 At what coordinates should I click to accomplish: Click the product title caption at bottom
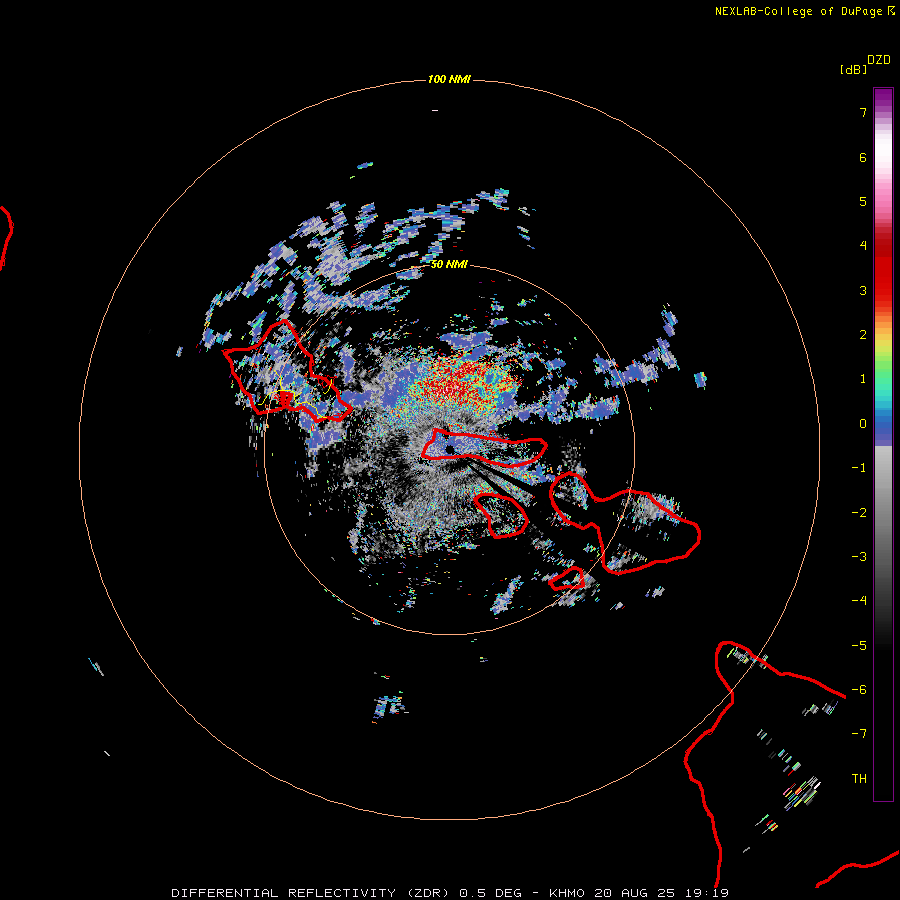(450, 893)
